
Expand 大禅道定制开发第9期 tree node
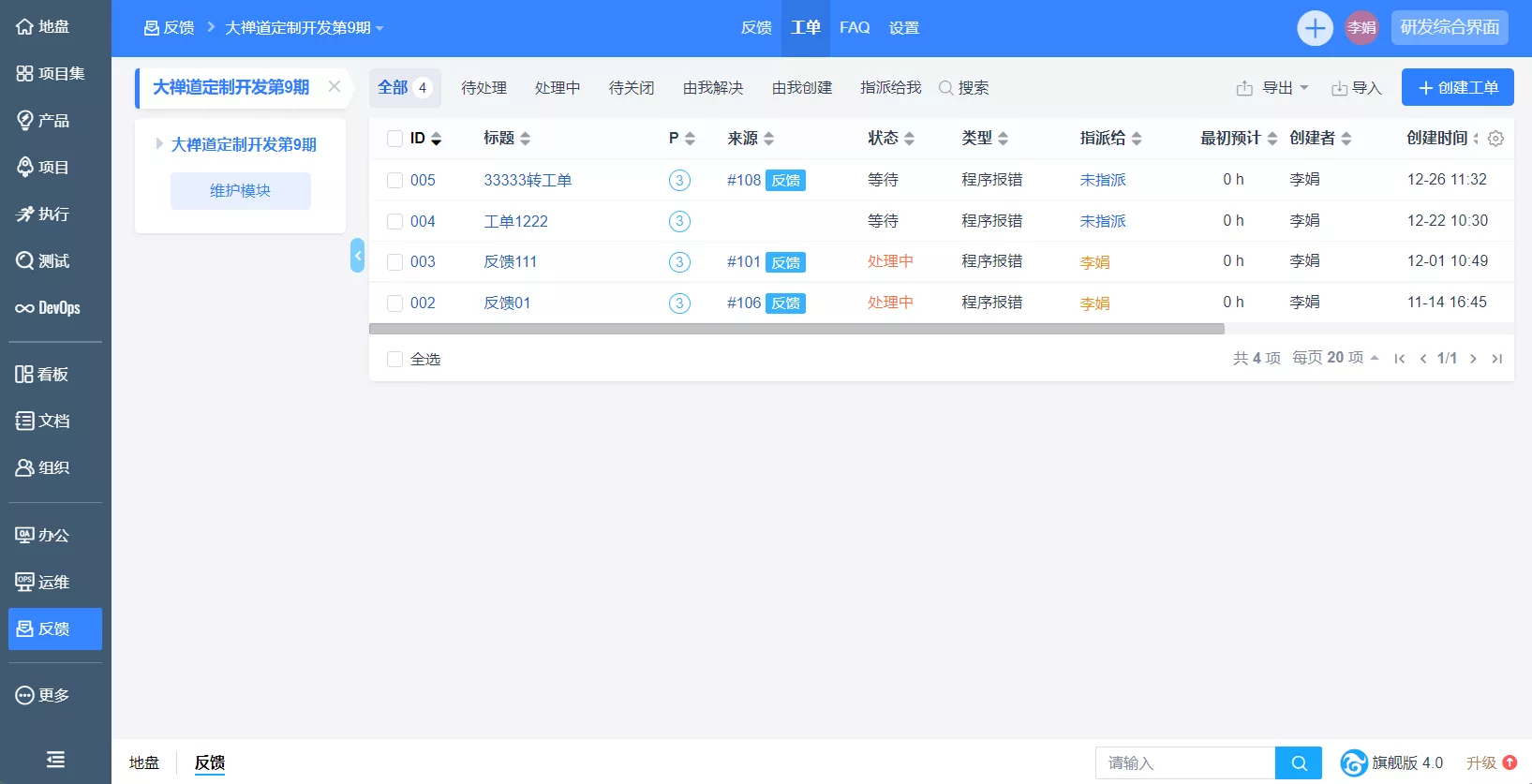pos(159,144)
